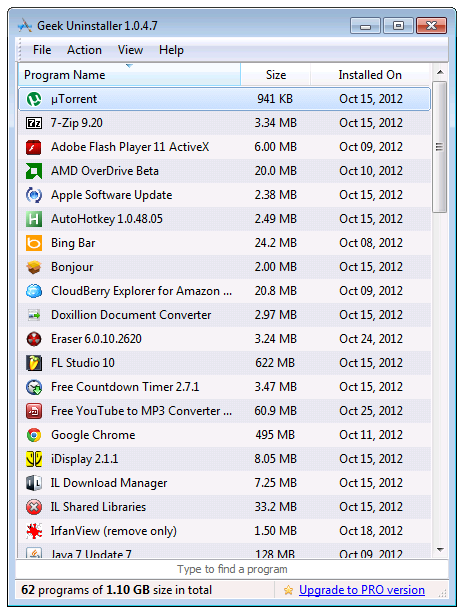Select the Bonjour name text
463x611 pixels.
(x=72, y=267)
